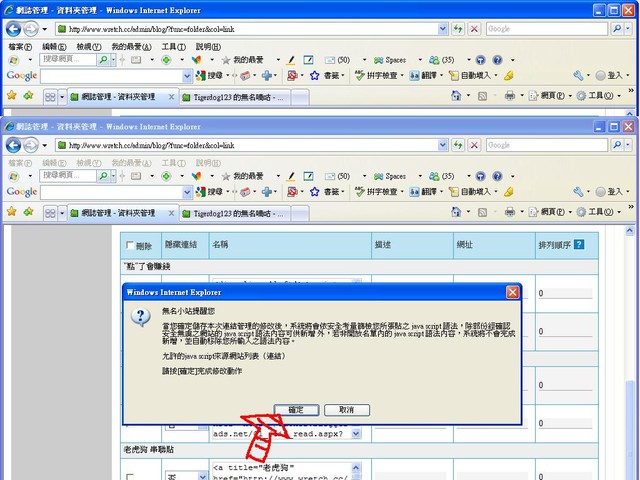Switch to Tigerdog123 tab in front IE window
Viewport: 640px width, 480px height.
pos(234,213)
